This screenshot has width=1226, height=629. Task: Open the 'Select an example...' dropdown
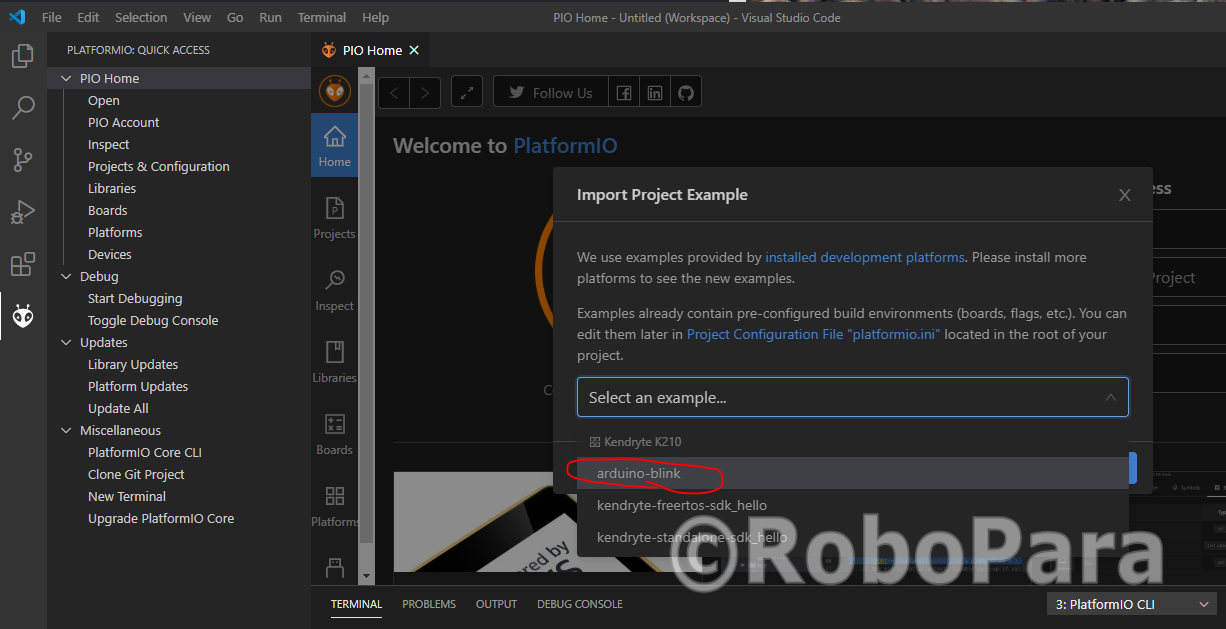(852, 397)
